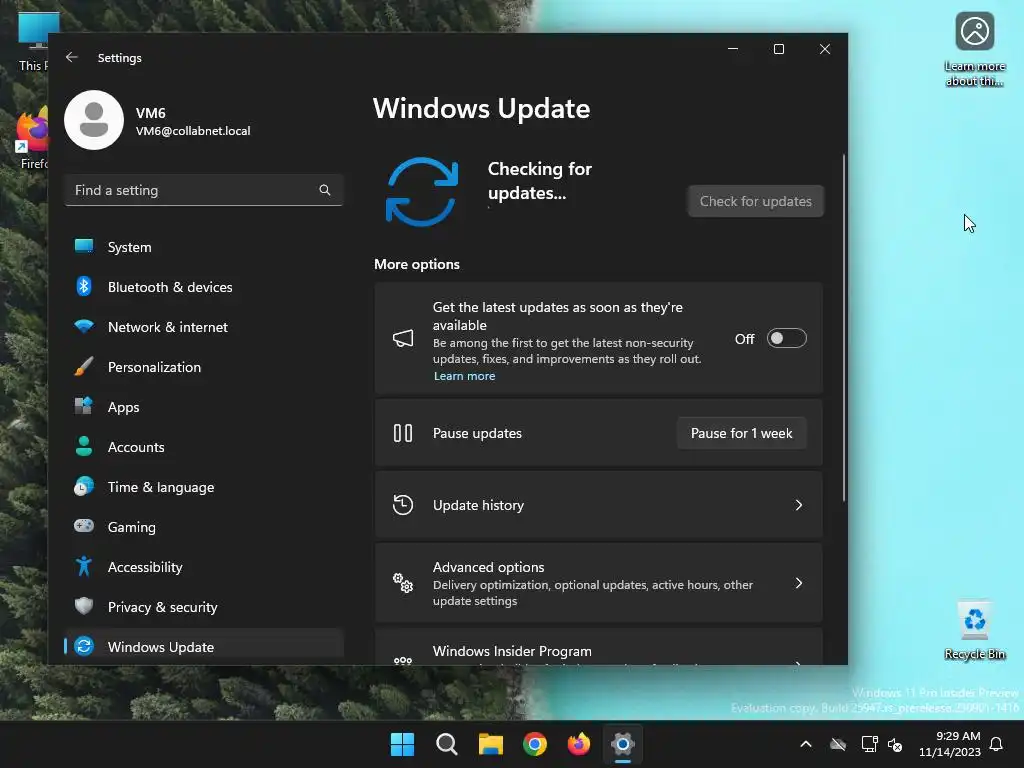The image size is (1024, 768).
Task: Click the Apps icon in sidebar
Action: 84,406
